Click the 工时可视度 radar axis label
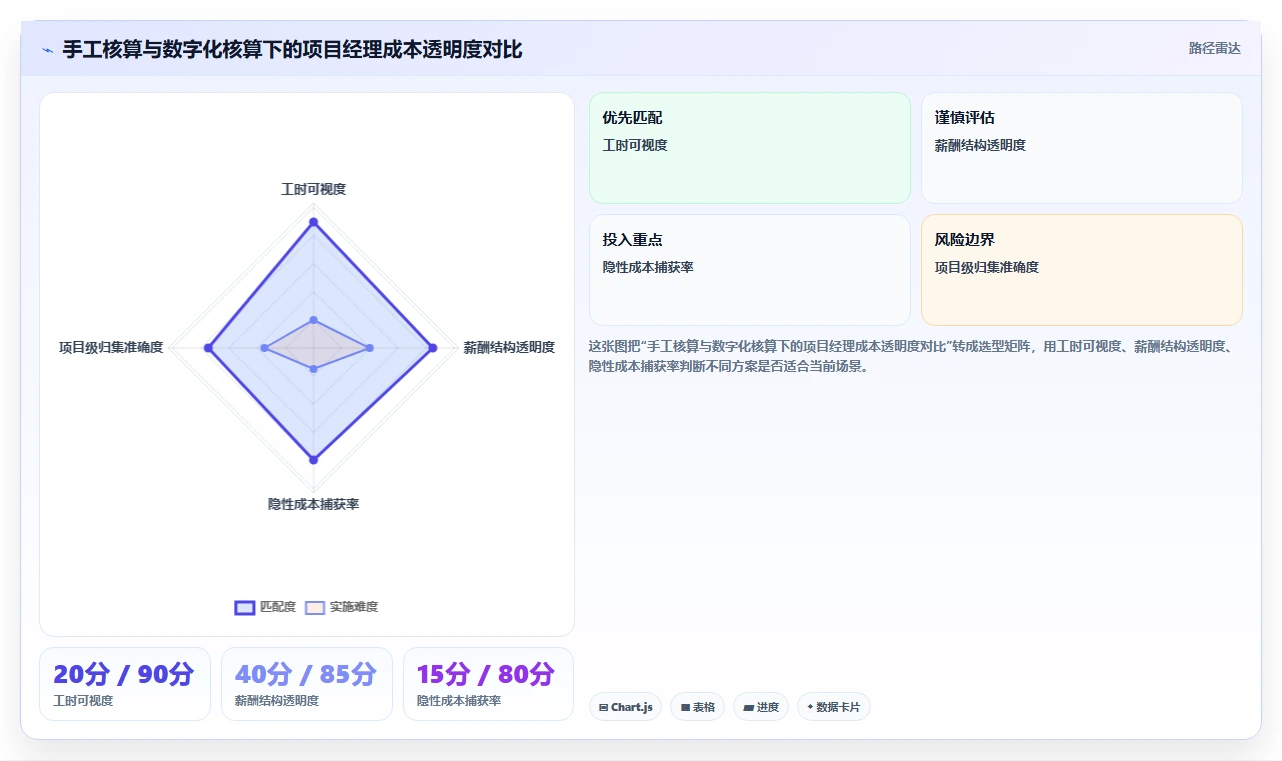The height and width of the screenshot is (761, 1282). (313, 189)
